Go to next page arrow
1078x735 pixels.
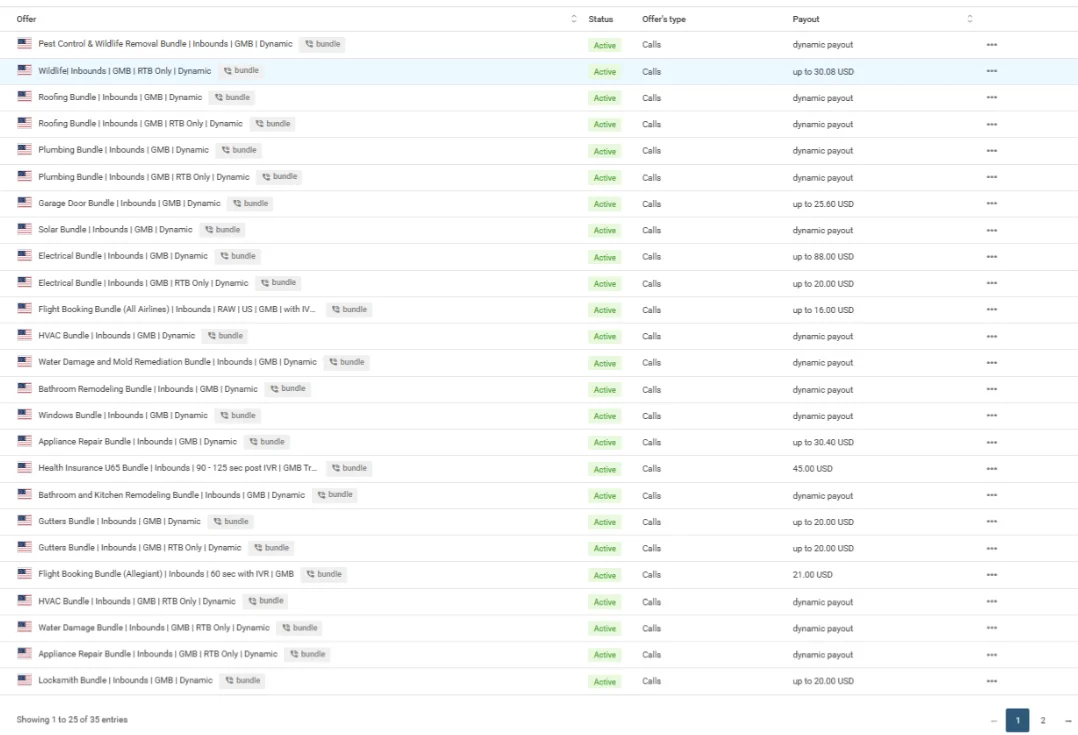(x=1068, y=721)
